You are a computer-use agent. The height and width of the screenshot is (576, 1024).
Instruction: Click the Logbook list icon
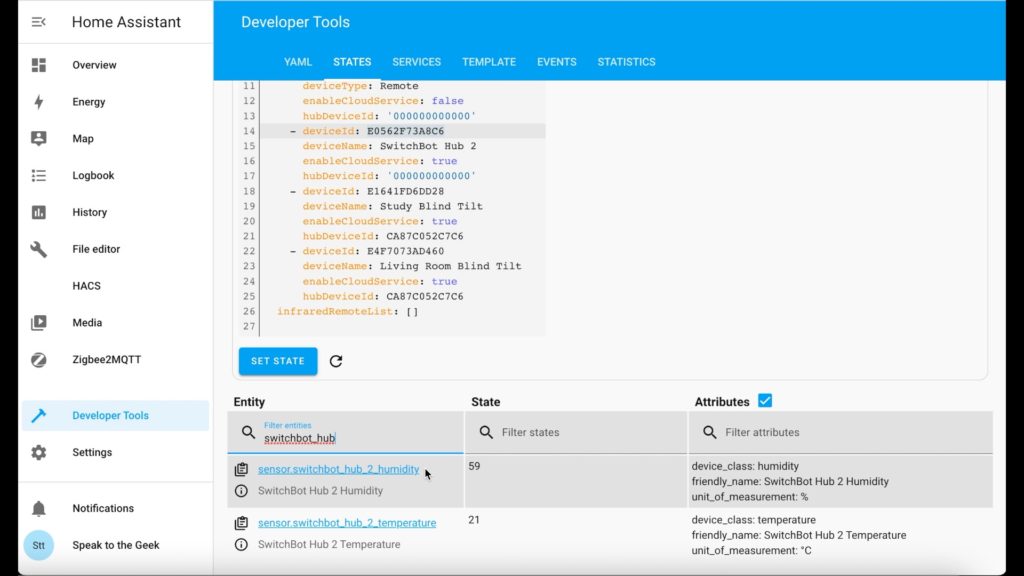point(39,175)
